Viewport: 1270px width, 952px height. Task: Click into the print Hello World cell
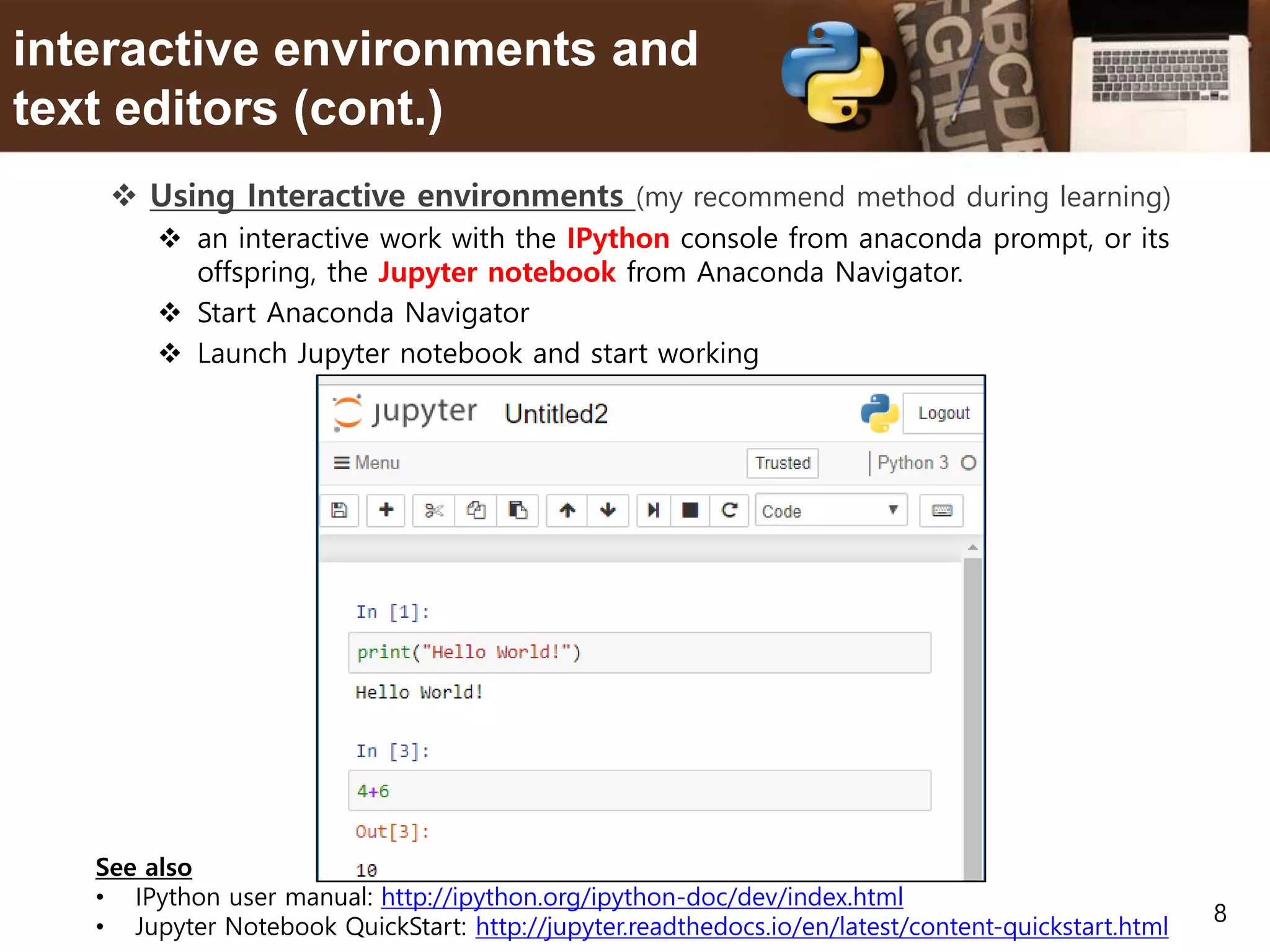[x=639, y=653]
